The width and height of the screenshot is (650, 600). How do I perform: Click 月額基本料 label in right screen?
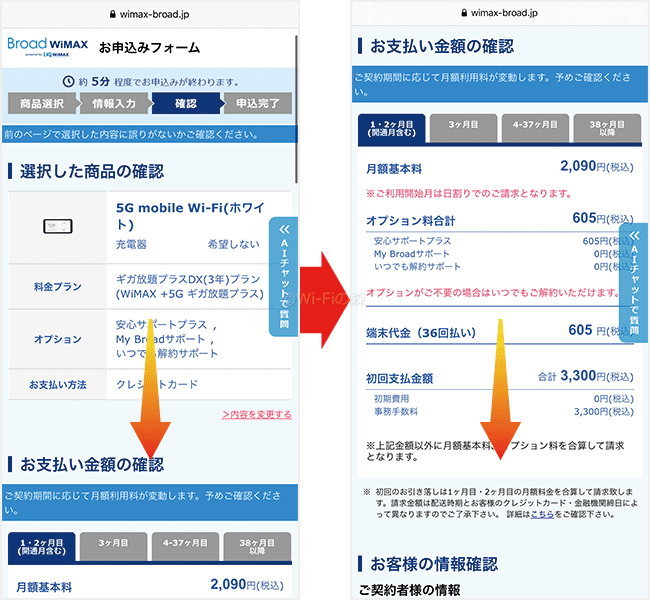pos(394,169)
